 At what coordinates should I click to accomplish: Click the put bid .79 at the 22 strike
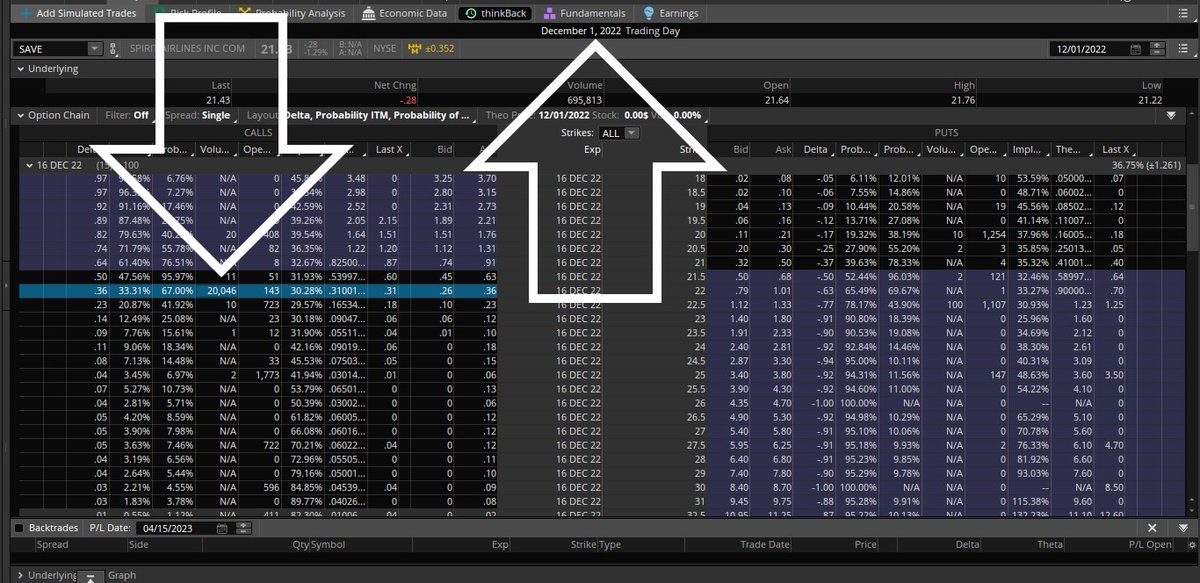(x=741, y=291)
